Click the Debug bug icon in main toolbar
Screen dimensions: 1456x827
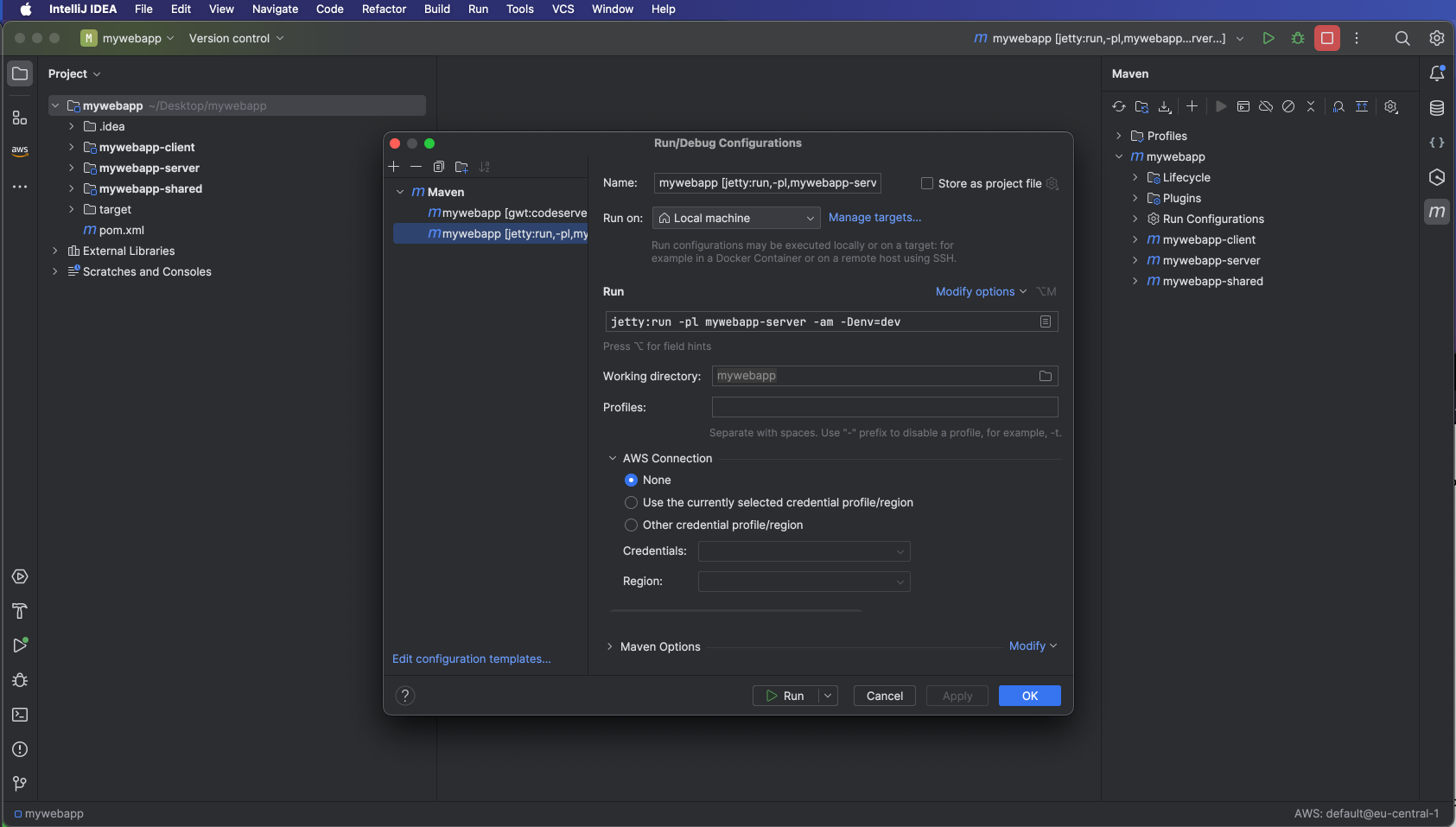[x=1297, y=38]
